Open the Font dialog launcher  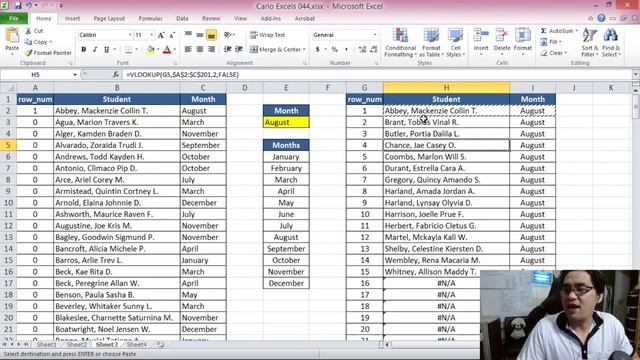pos(176,63)
